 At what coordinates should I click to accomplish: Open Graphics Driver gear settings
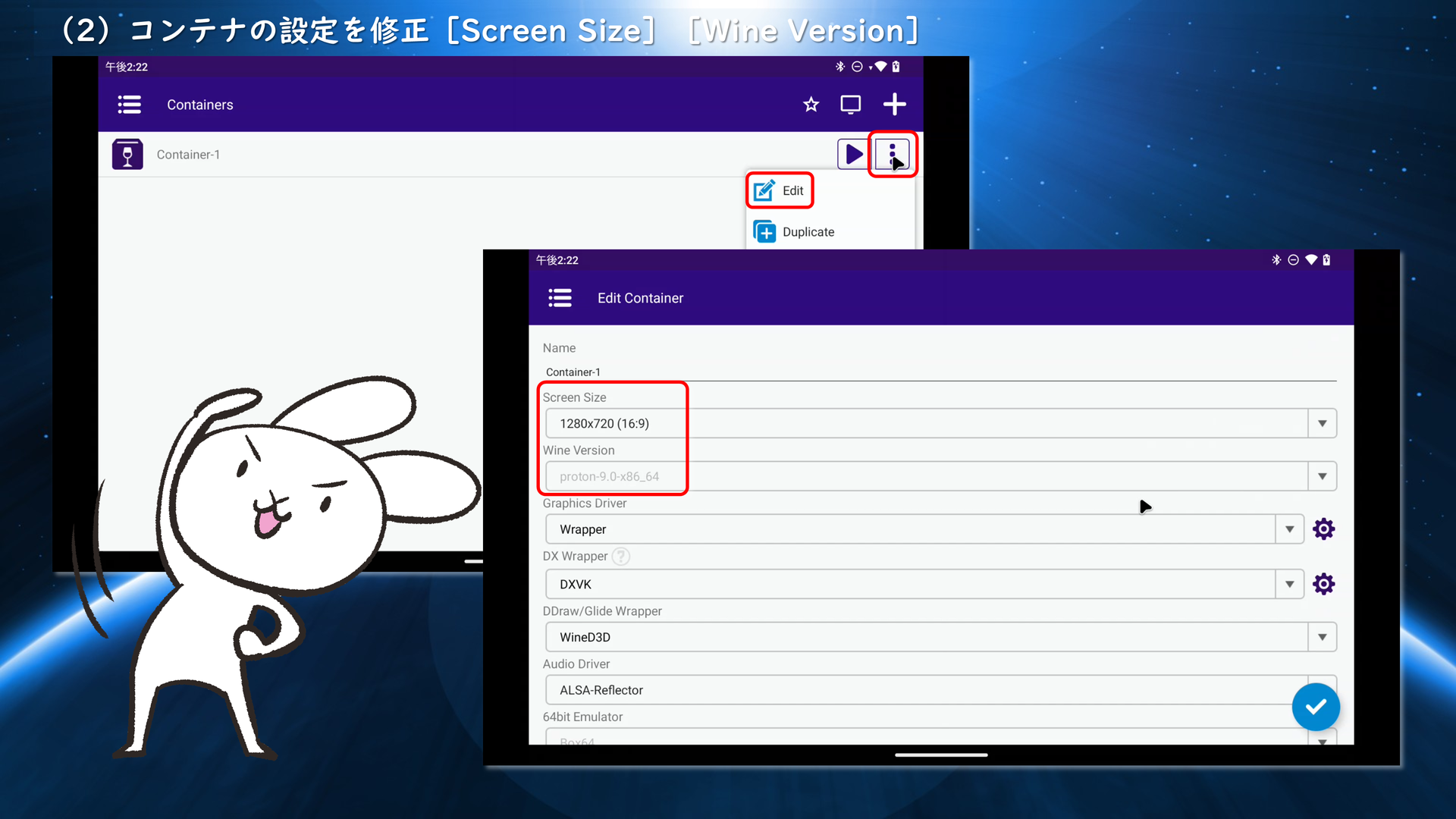[x=1323, y=529]
